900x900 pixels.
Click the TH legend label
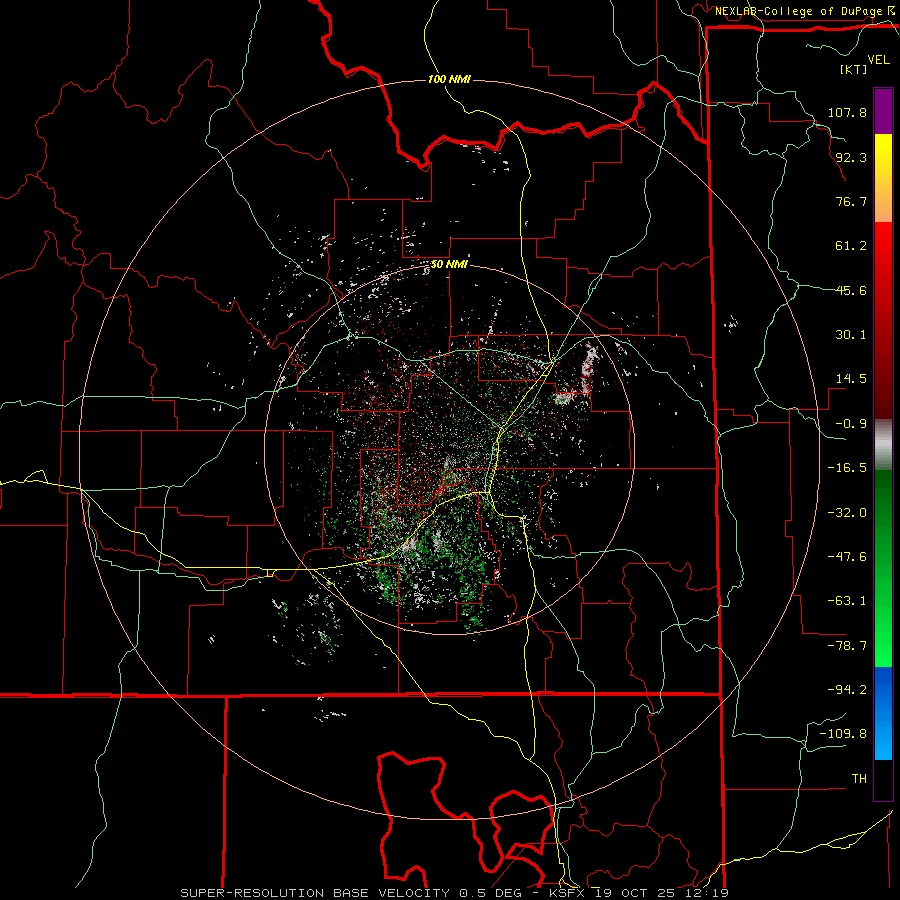tap(859, 779)
